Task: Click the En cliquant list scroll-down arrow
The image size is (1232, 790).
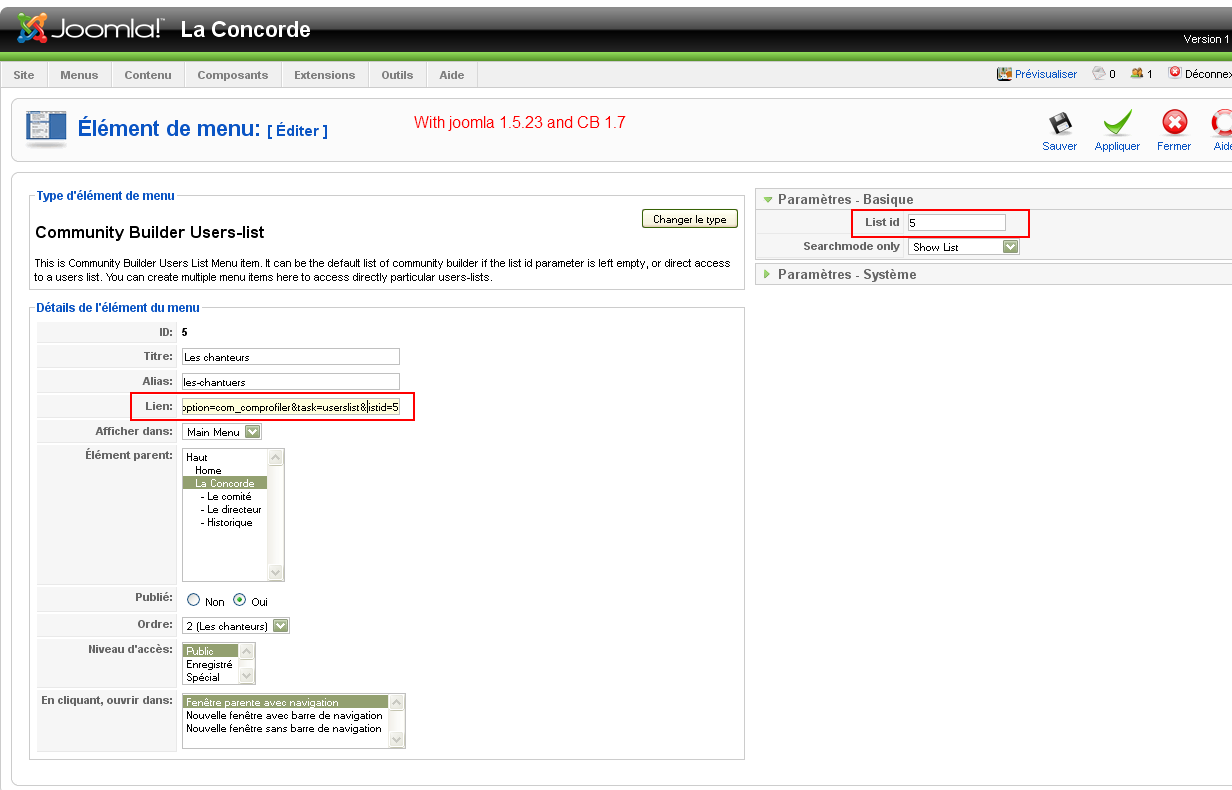Action: coord(397,740)
